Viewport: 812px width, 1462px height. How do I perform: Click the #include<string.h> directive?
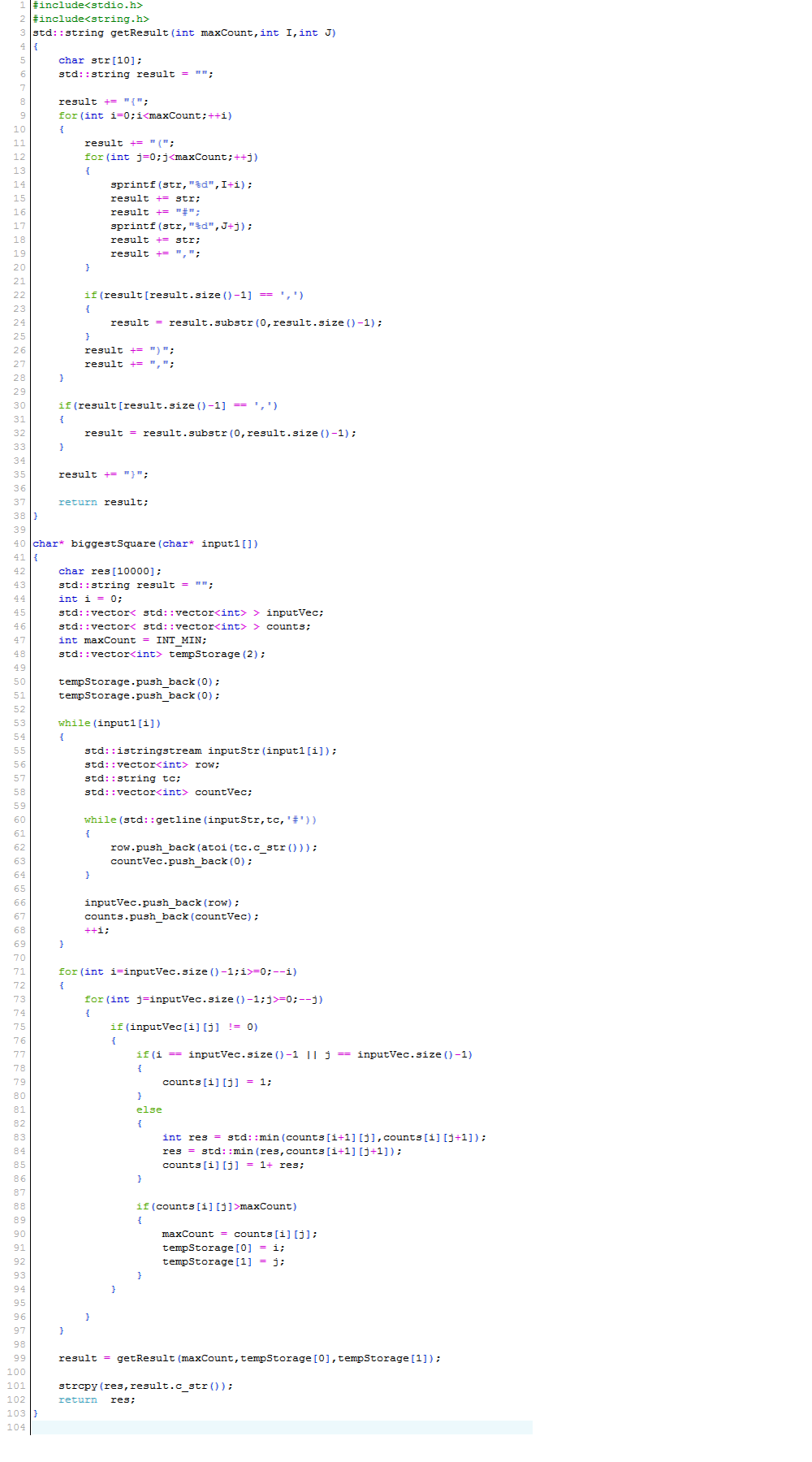91,19
